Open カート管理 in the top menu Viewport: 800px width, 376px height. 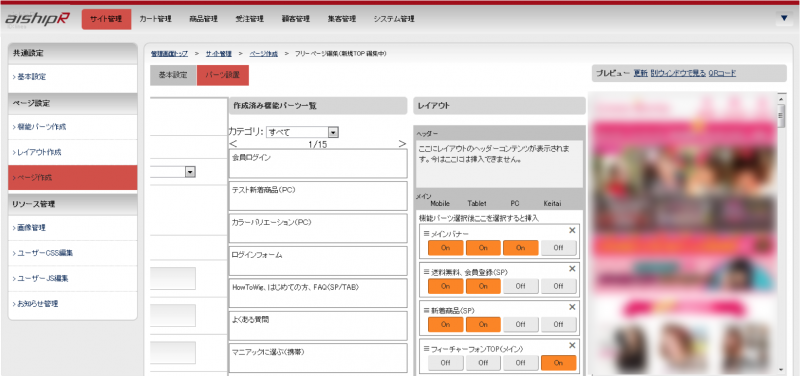[155, 19]
